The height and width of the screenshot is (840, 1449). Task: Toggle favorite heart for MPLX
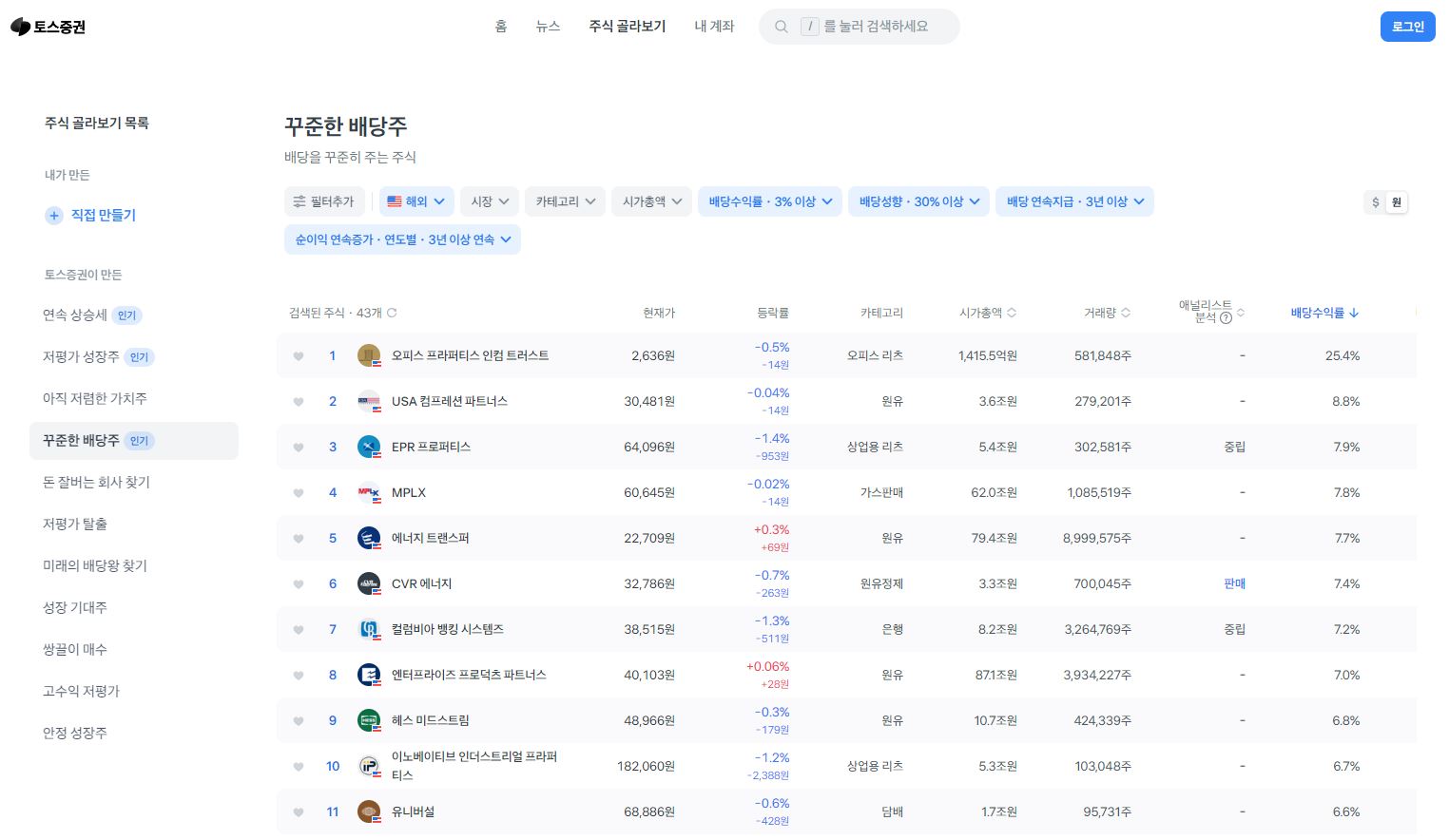tap(299, 493)
